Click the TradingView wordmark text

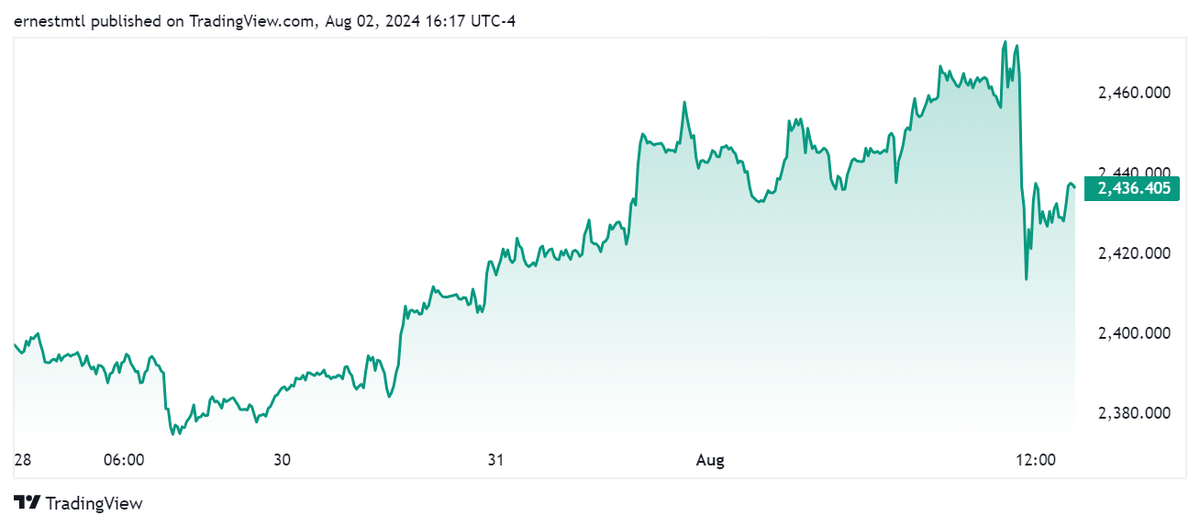tap(95, 503)
